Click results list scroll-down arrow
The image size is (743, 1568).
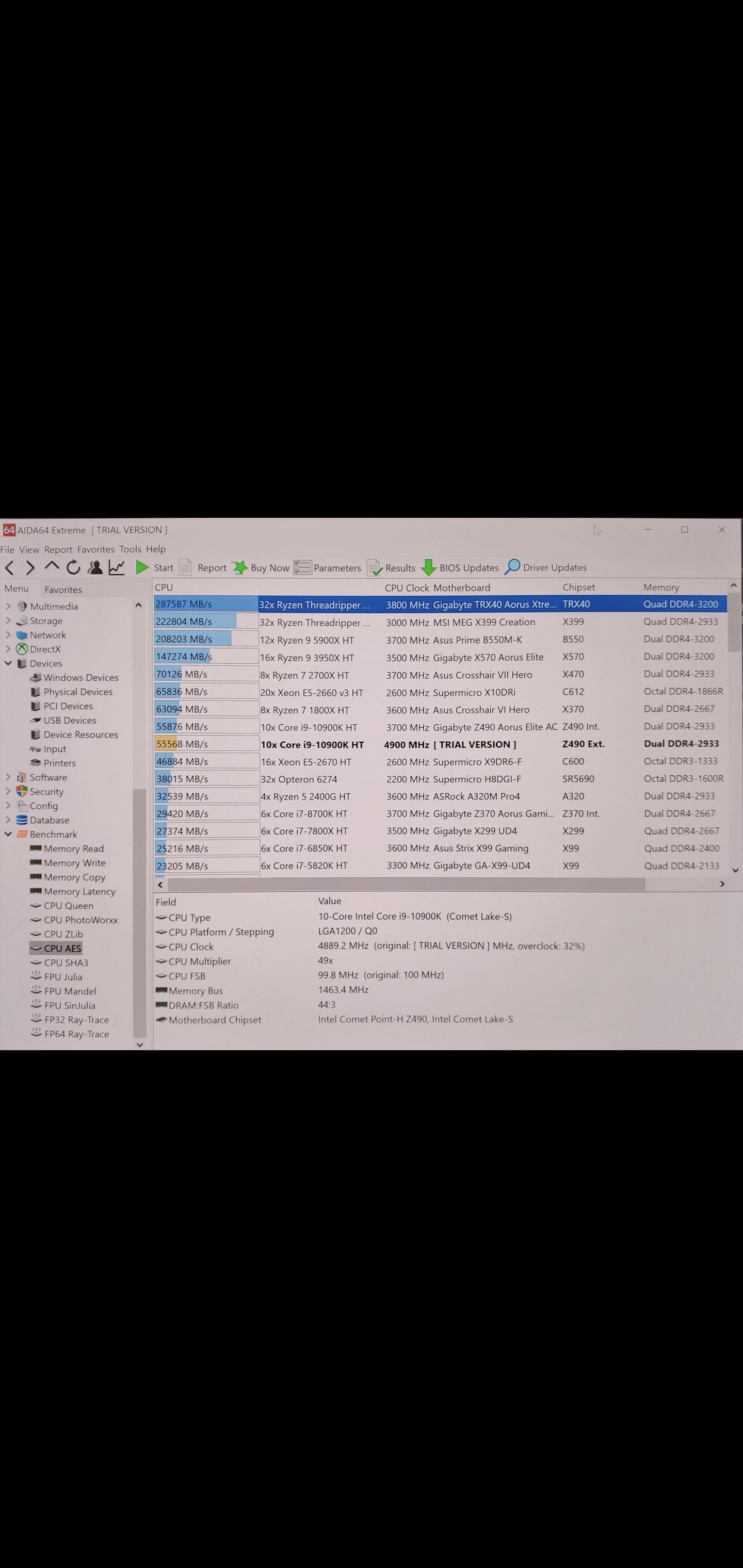coord(735,871)
